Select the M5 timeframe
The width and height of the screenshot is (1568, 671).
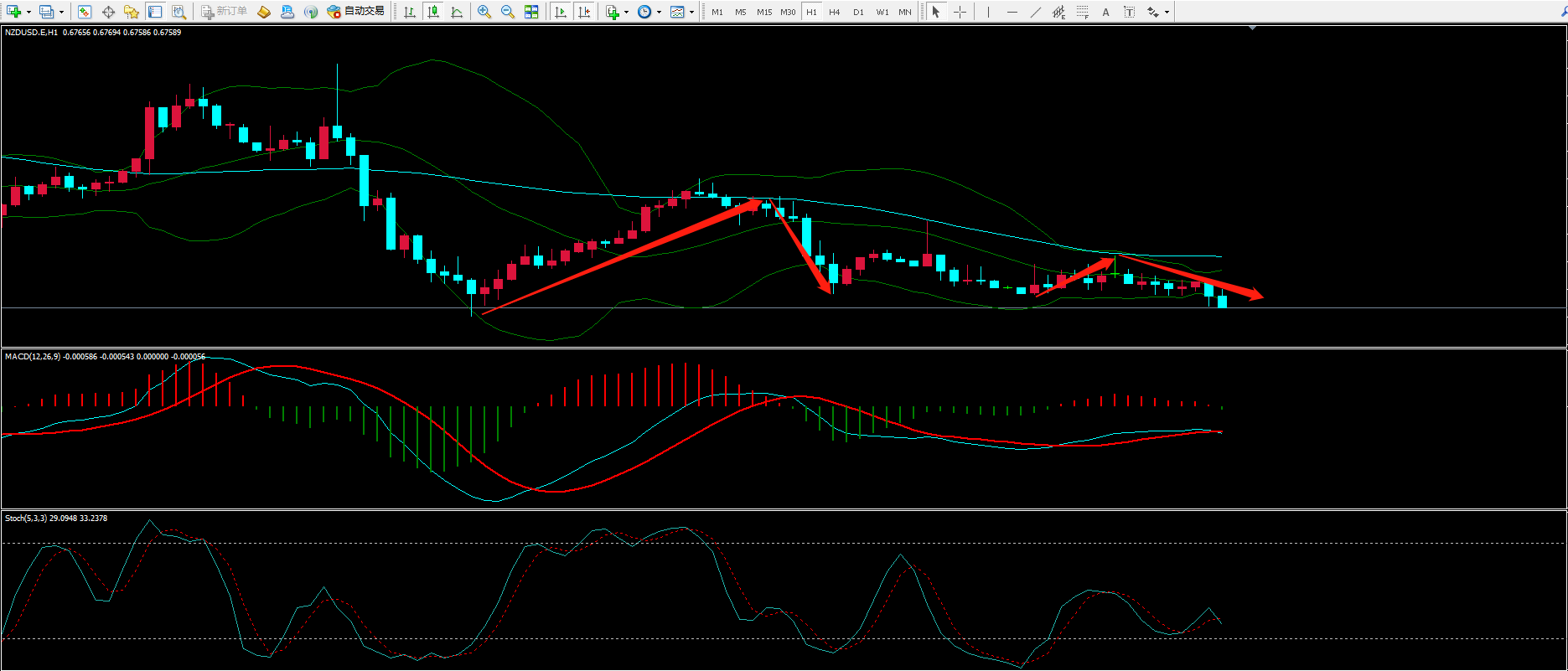(741, 12)
